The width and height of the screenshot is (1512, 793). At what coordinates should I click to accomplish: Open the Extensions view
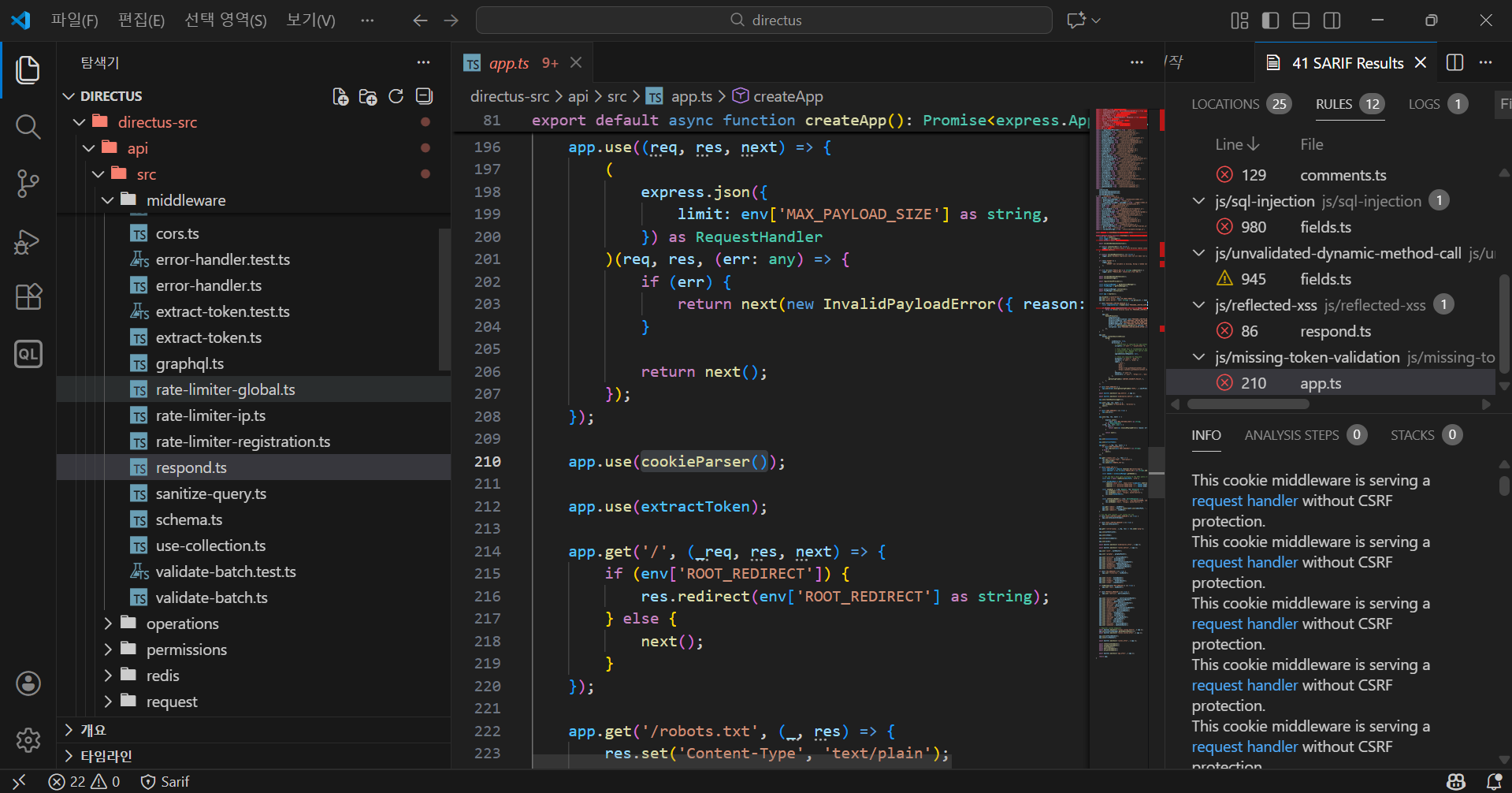(28, 297)
